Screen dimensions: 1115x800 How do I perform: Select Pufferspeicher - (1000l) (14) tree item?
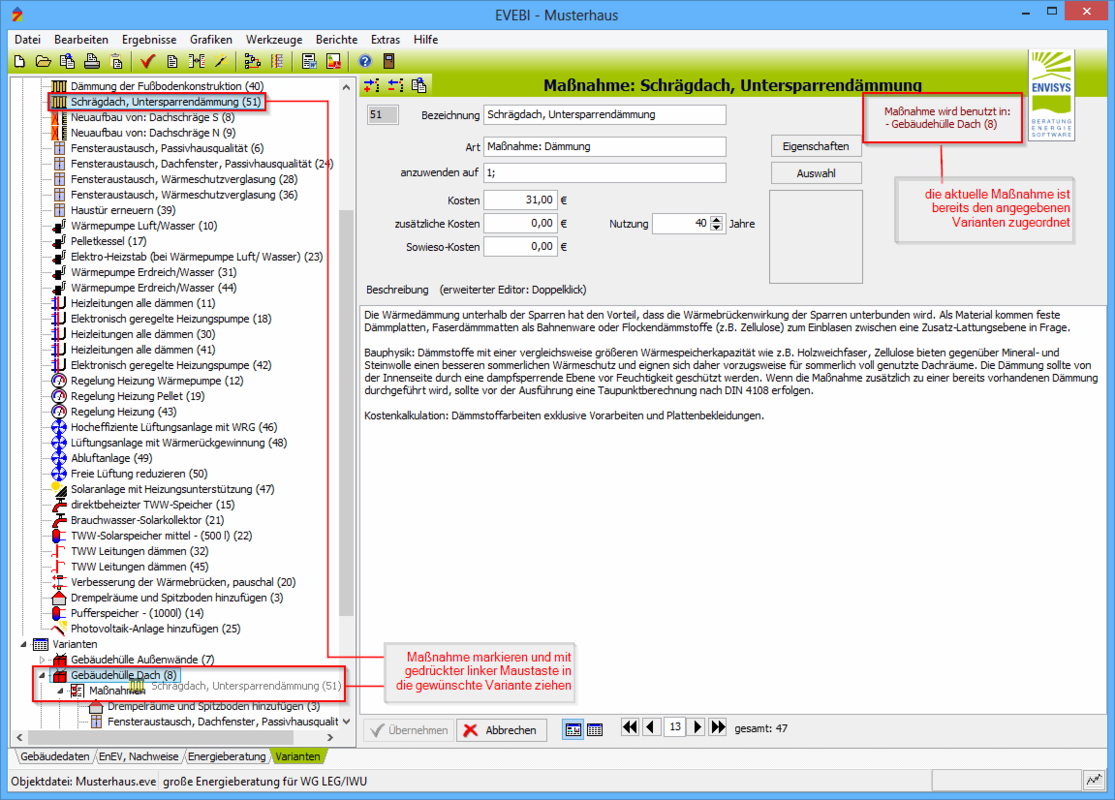point(137,613)
